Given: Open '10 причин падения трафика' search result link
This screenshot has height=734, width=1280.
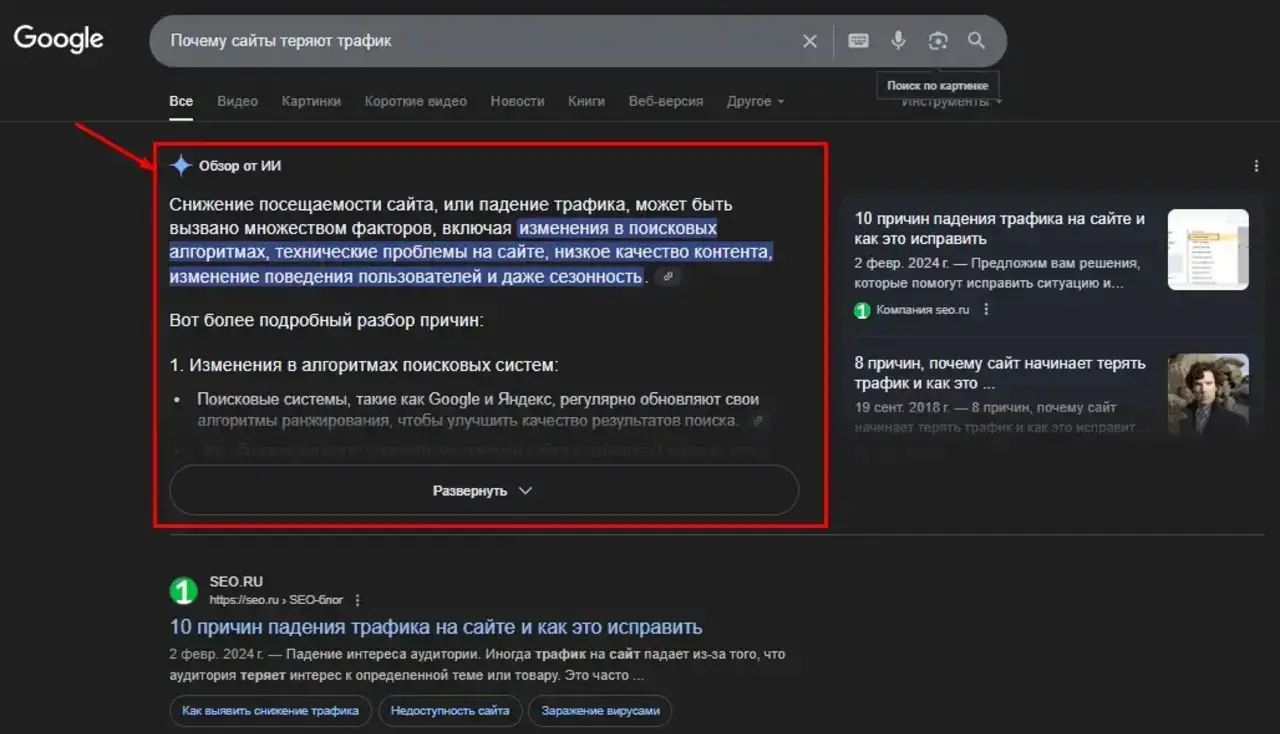Looking at the screenshot, I should coord(435,627).
